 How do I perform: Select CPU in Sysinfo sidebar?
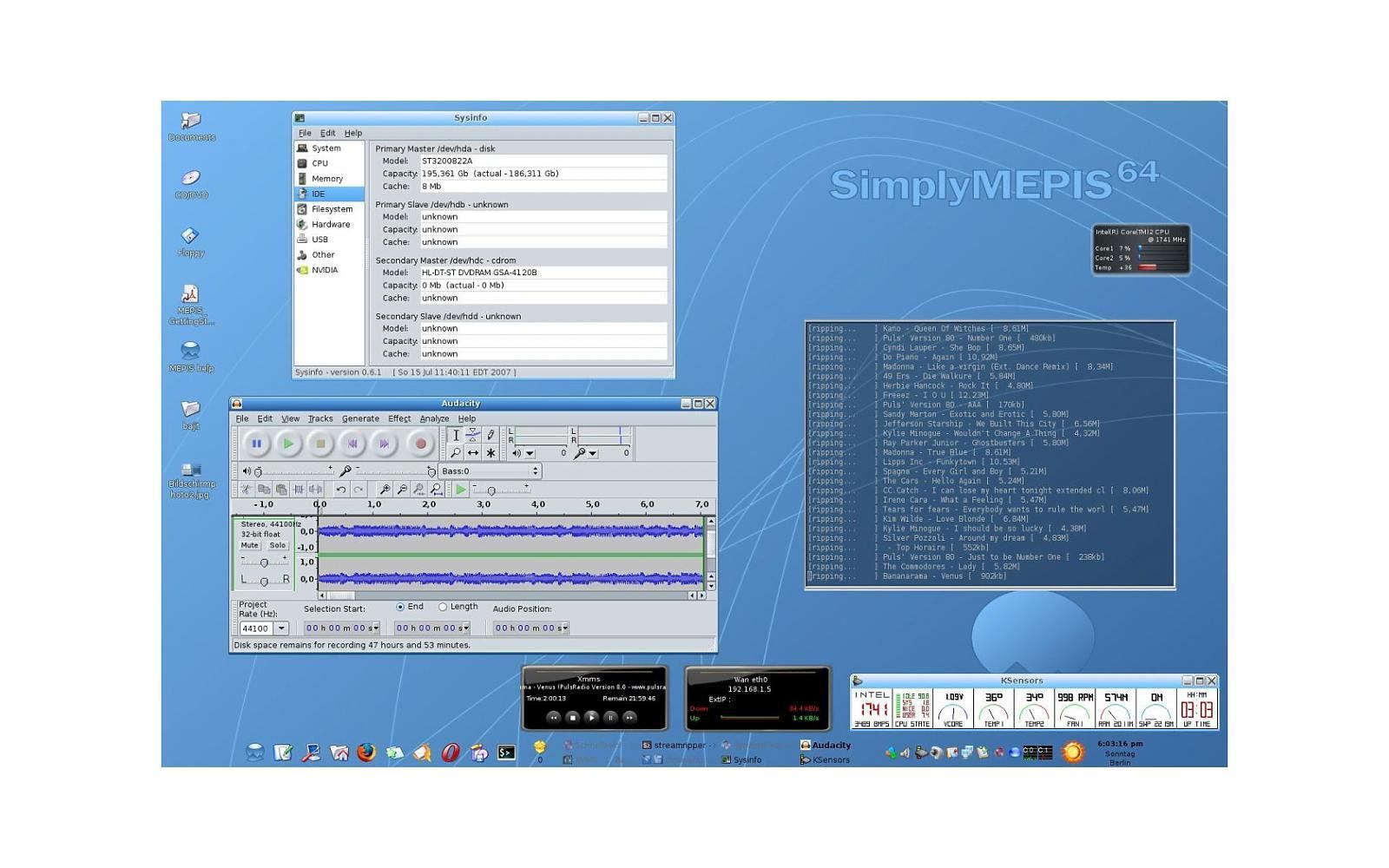329,163
